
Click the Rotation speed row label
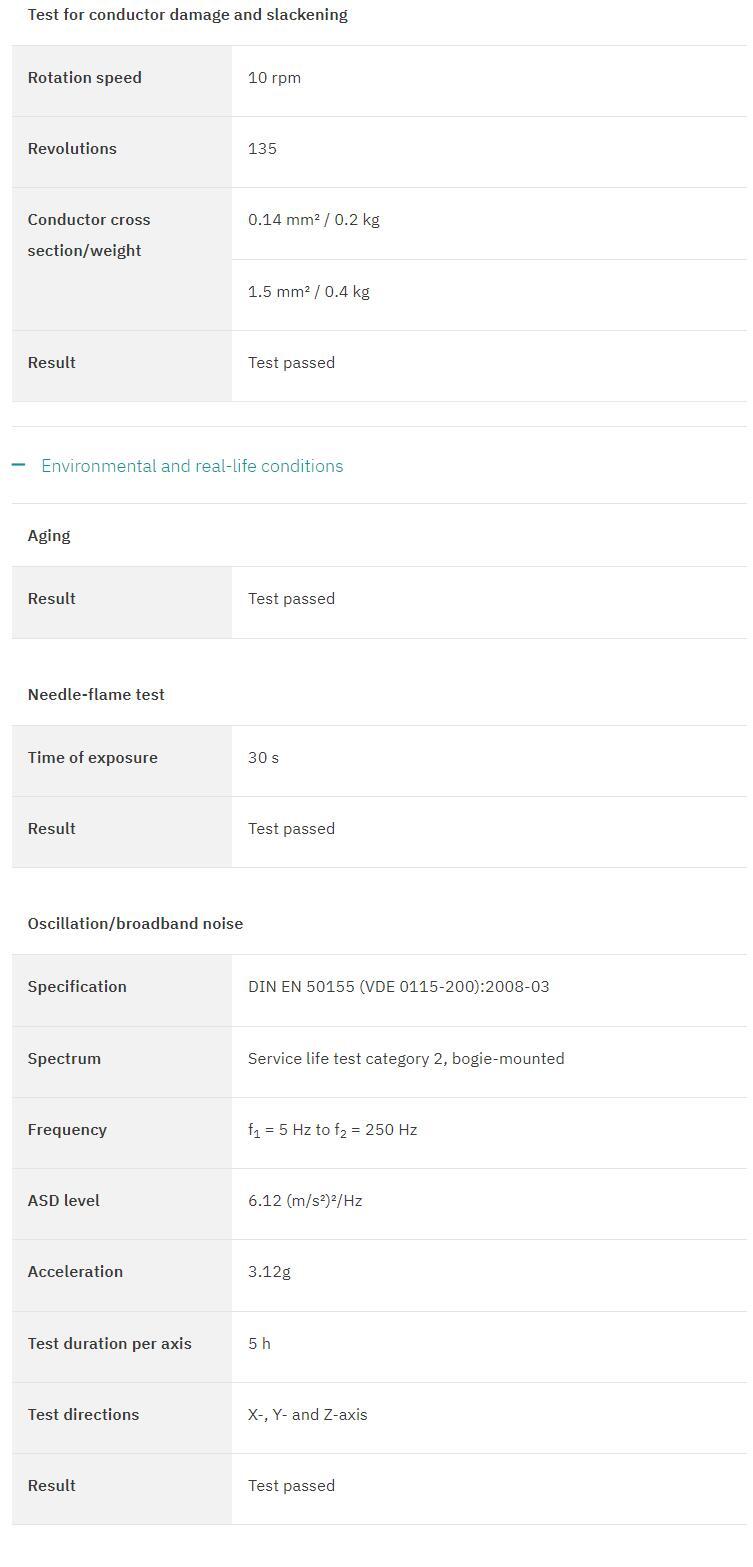pos(85,78)
